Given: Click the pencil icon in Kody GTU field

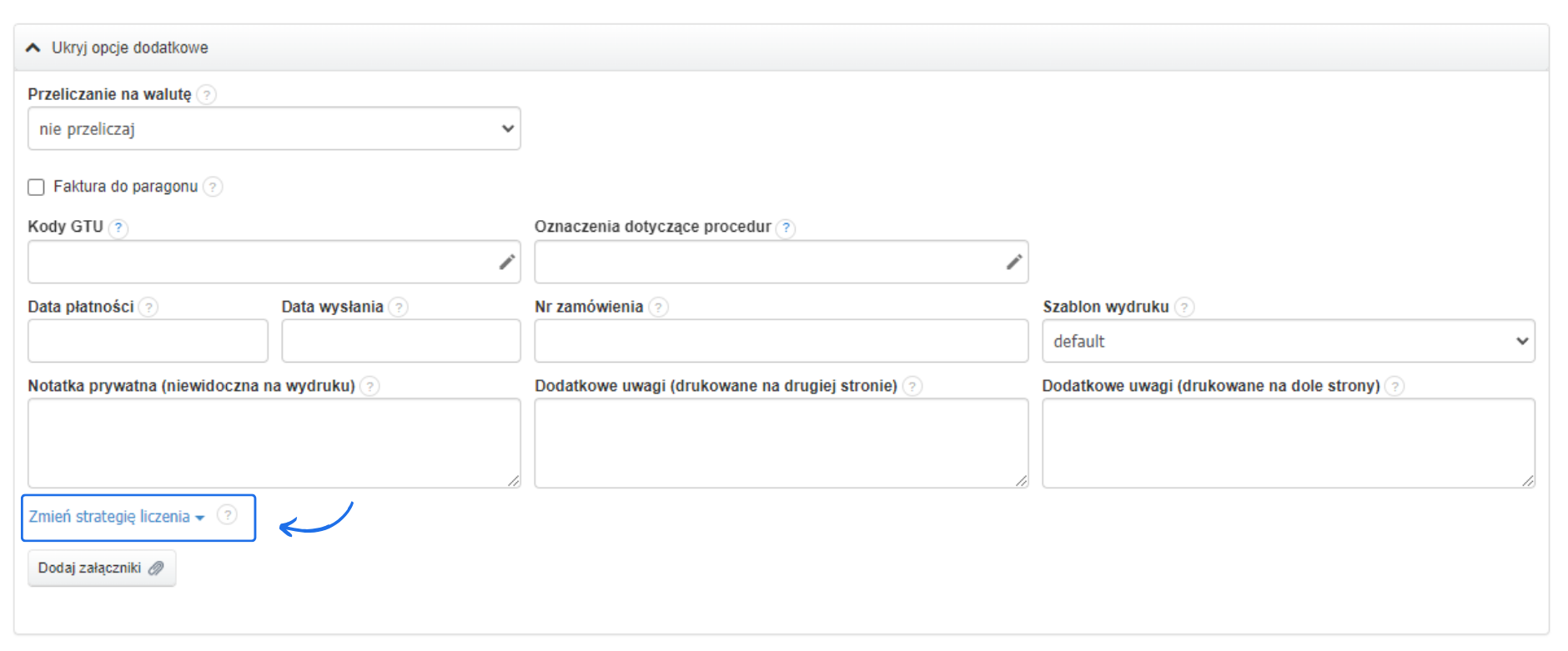Looking at the screenshot, I should 506,263.
